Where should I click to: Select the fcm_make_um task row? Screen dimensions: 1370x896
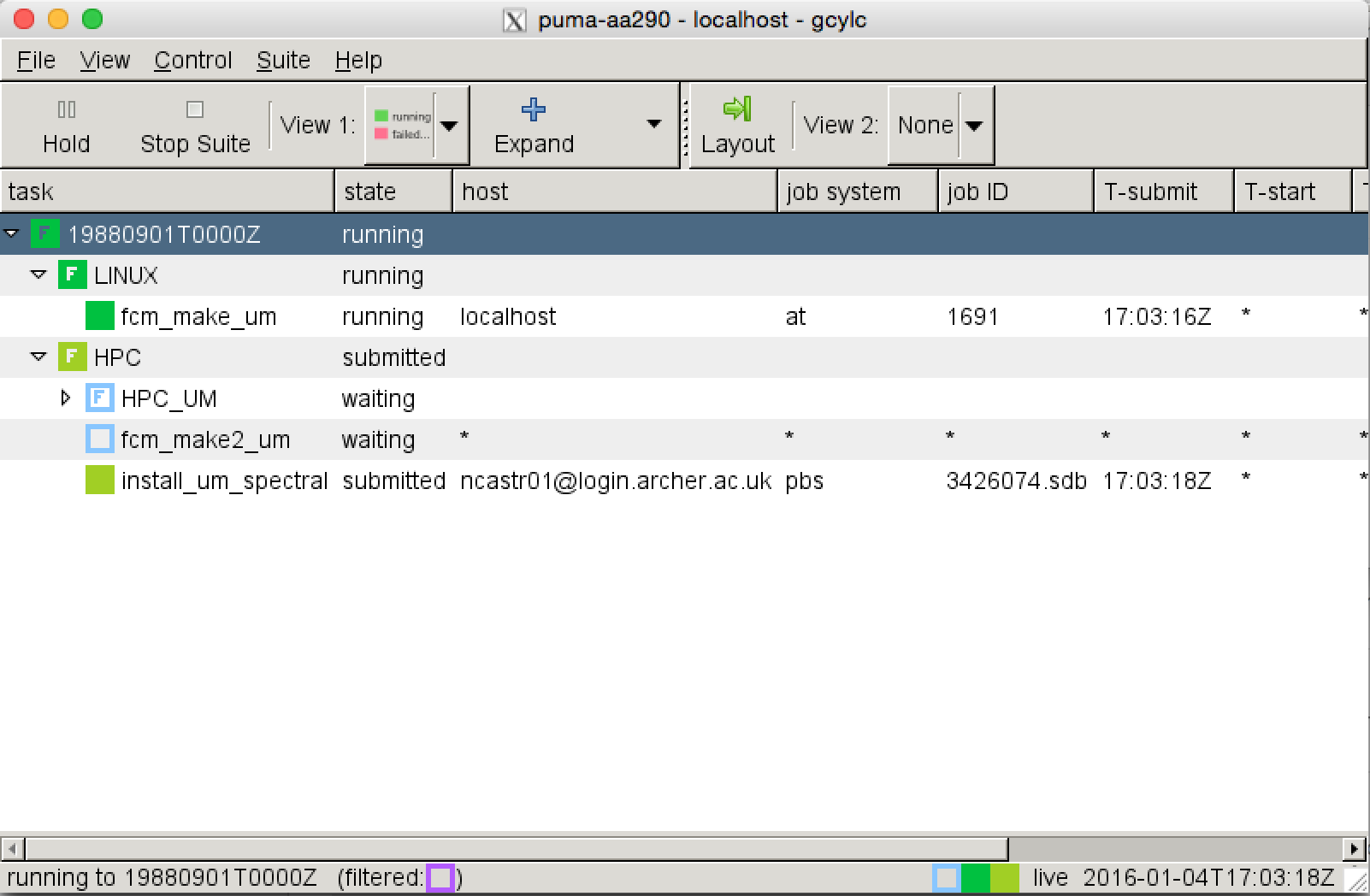(684, 316)
